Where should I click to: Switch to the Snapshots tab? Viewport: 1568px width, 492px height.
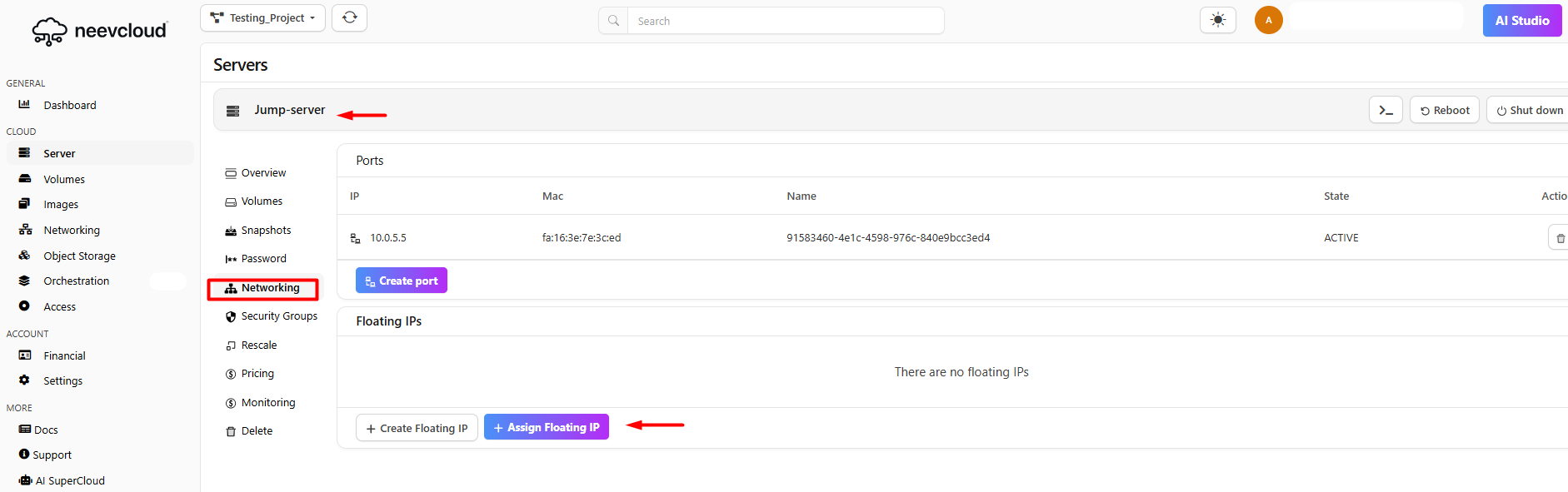point(266,231)
